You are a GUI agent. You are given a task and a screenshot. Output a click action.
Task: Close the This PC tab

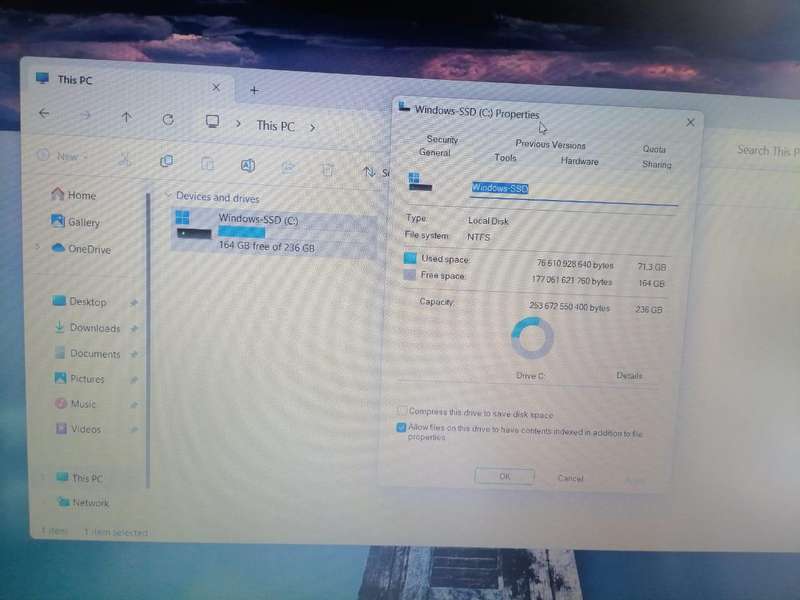(x=216, y=88)
